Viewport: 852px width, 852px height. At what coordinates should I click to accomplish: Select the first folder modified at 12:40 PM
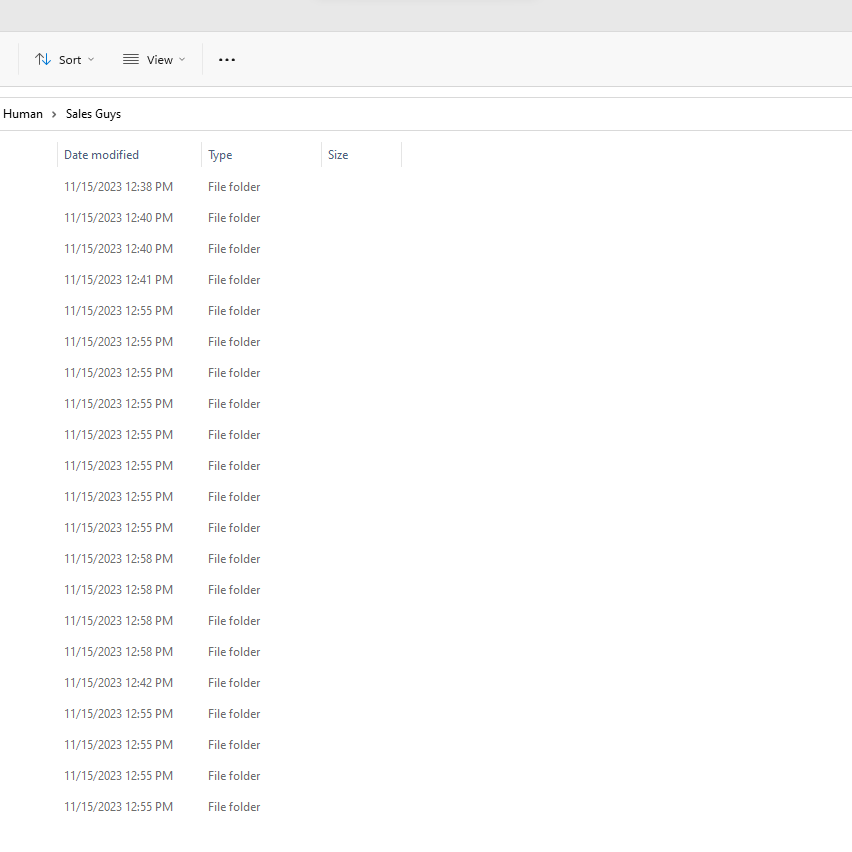point(118,218)
